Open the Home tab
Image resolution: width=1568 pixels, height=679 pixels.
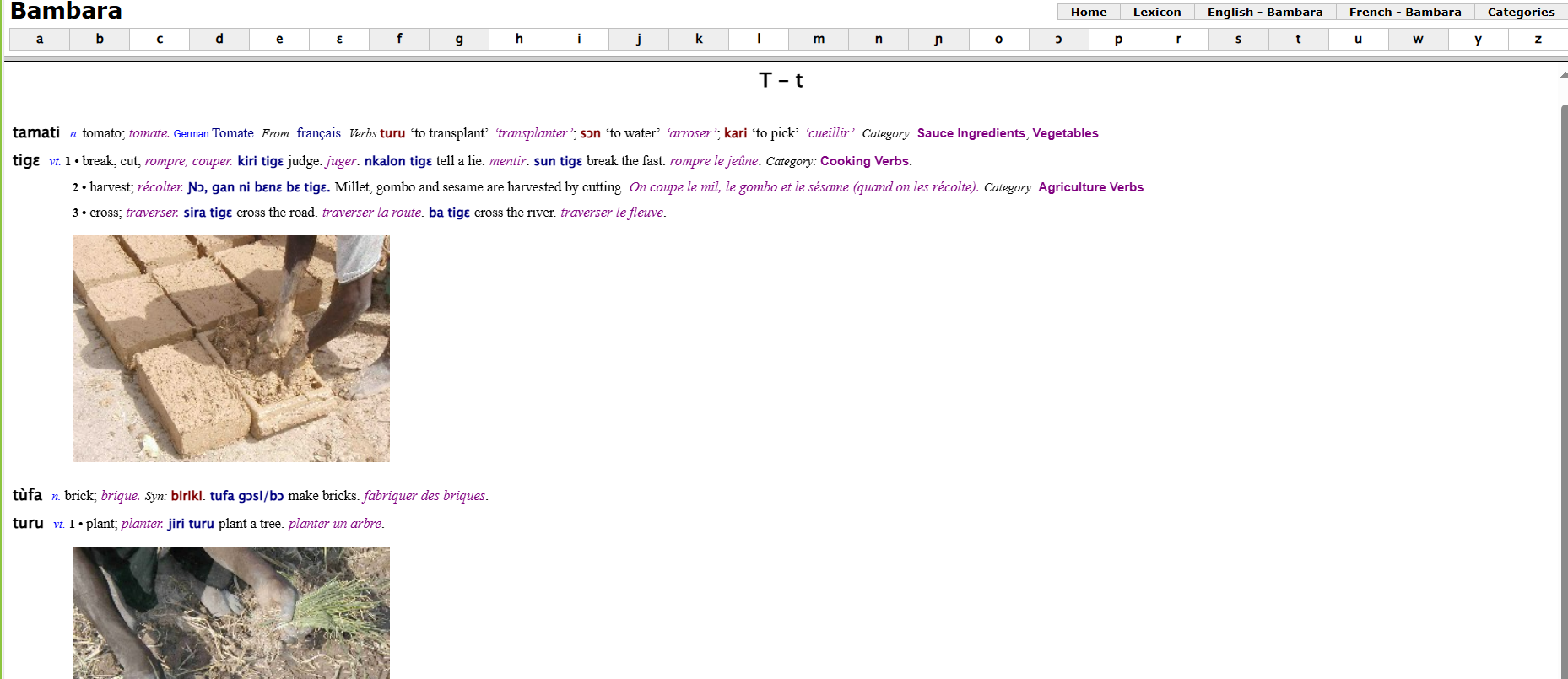[1089, 12]
